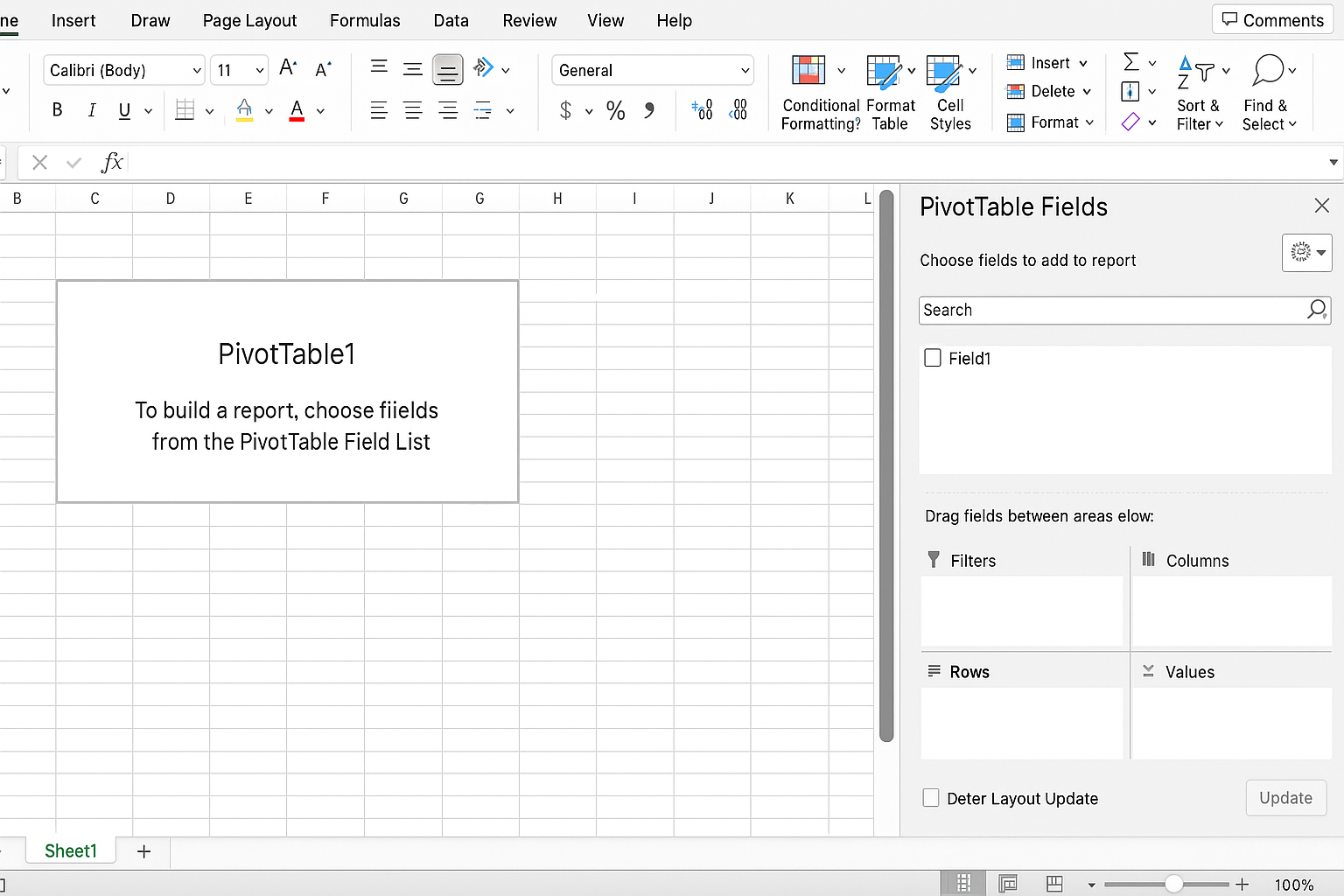
Task: Click the Comments button
Action: (x=1272, y=19)
